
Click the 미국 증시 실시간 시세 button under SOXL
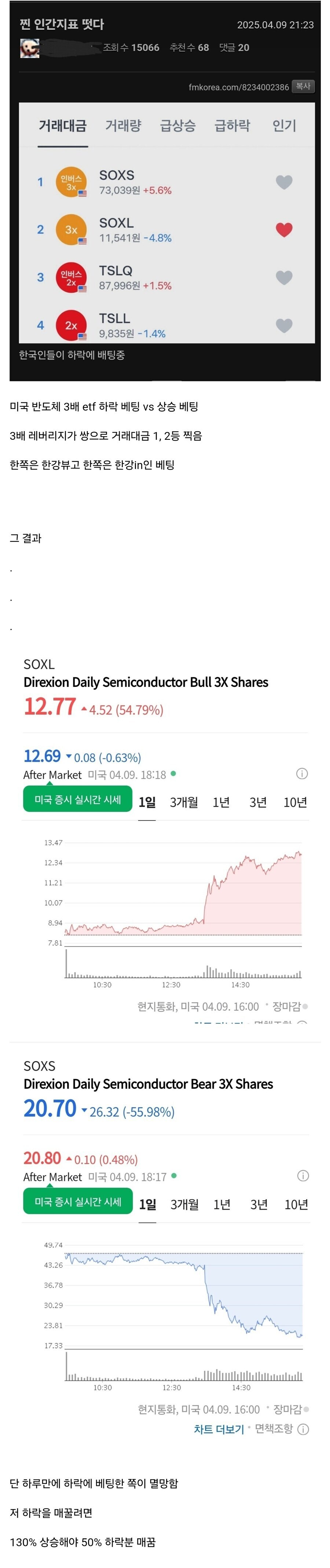click(x=78, y=799)
